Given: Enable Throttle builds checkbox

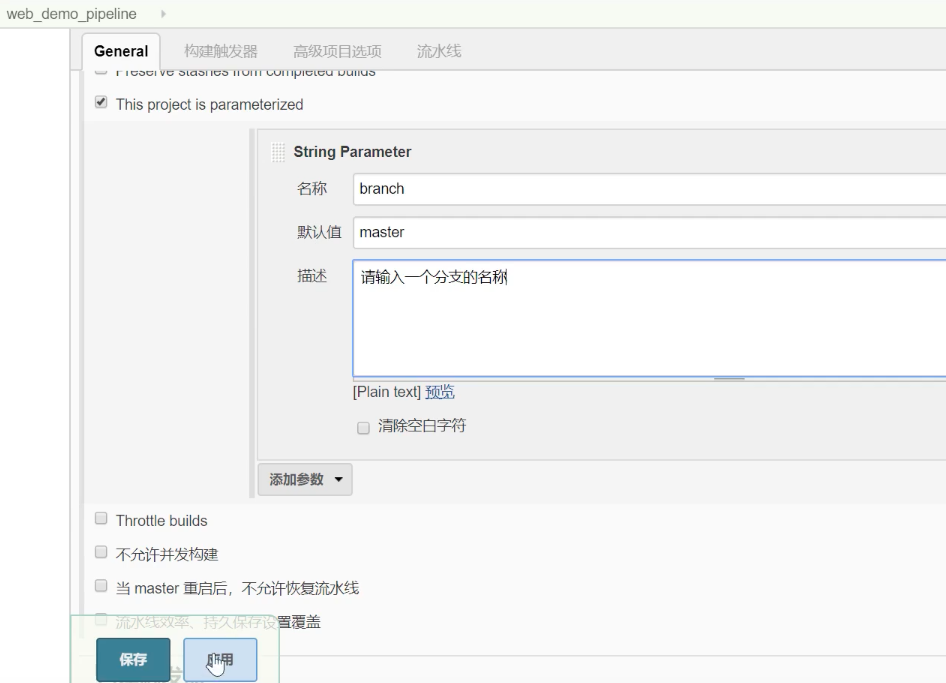Looking at the screenshot, I should coord(101,518).
